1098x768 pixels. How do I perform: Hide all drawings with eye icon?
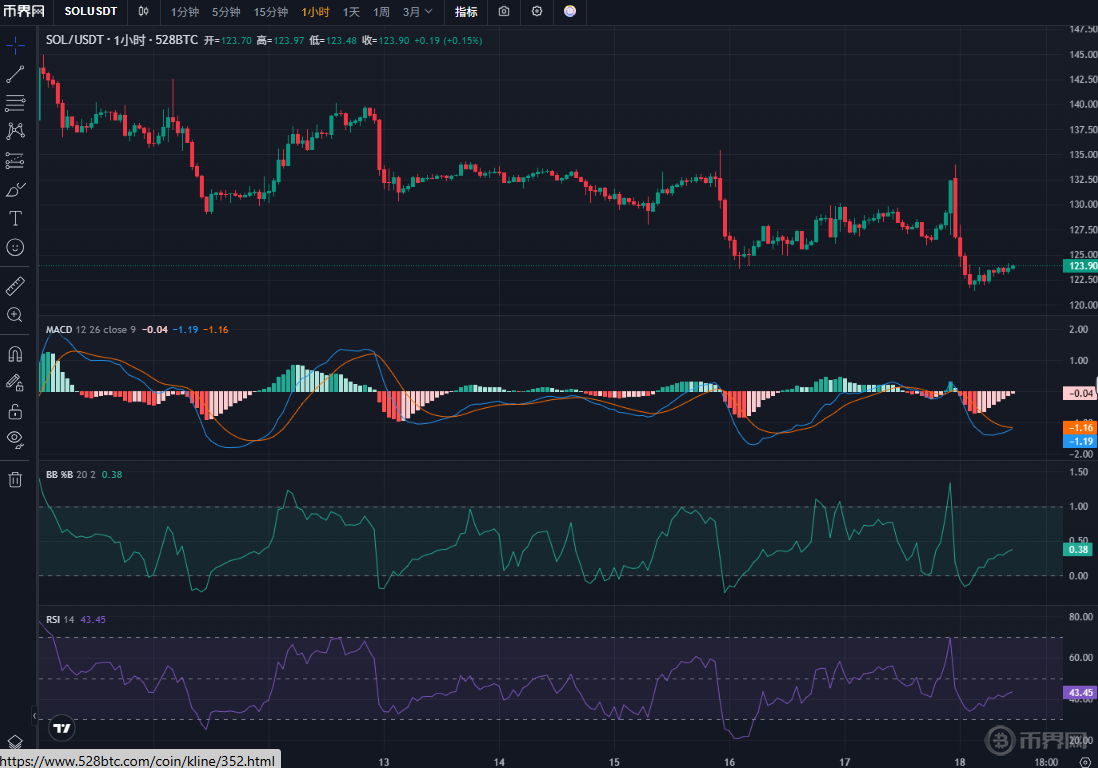pyautogui.click(x=15, y=438)
